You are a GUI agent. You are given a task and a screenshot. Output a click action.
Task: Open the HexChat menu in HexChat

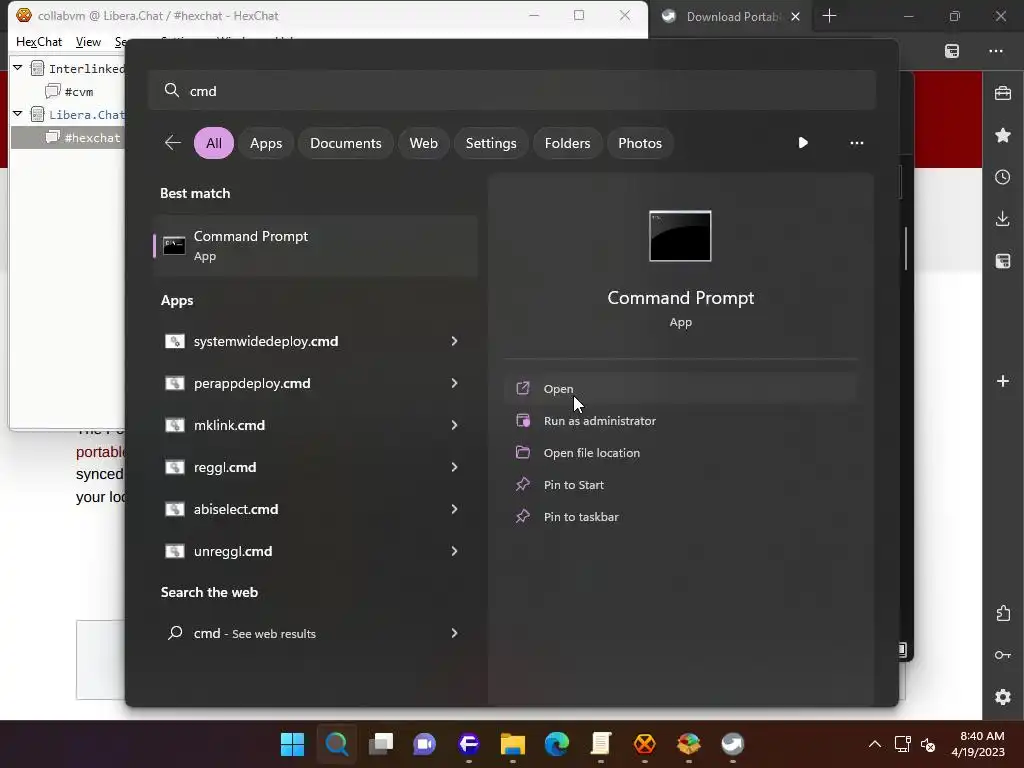[39, 42]
